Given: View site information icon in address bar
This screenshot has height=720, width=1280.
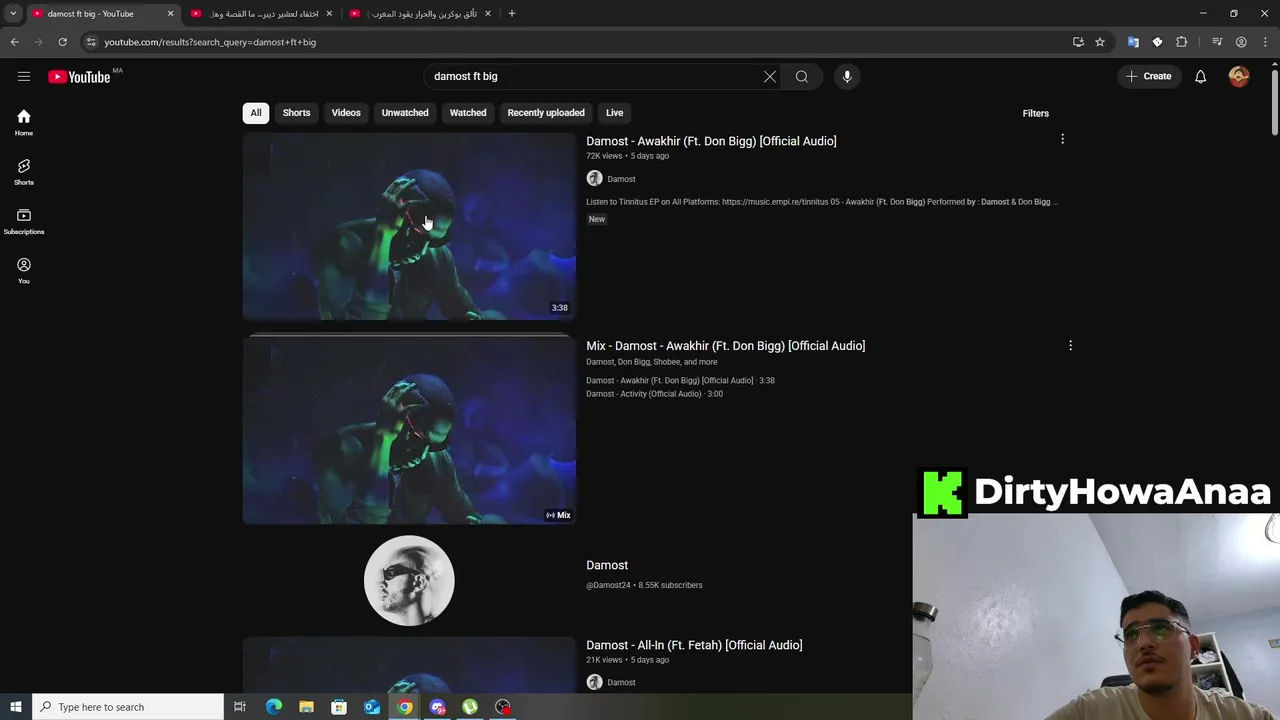Looking at the screenshot, I should pos(91,42).
